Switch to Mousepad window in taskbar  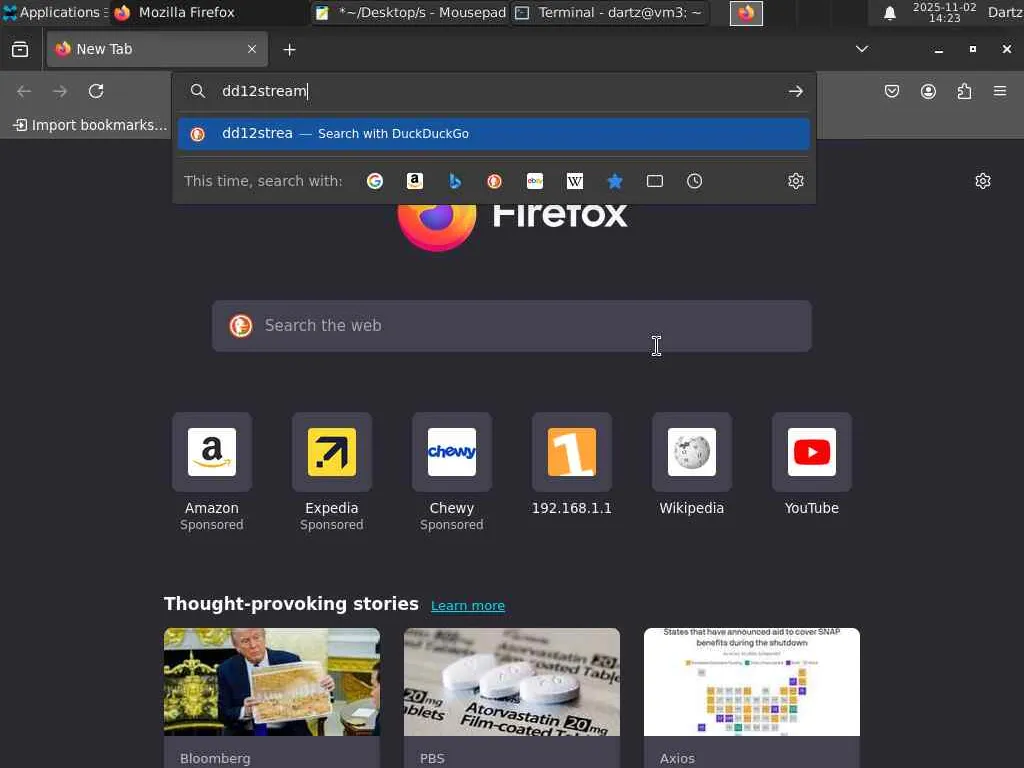click(410, 12)
